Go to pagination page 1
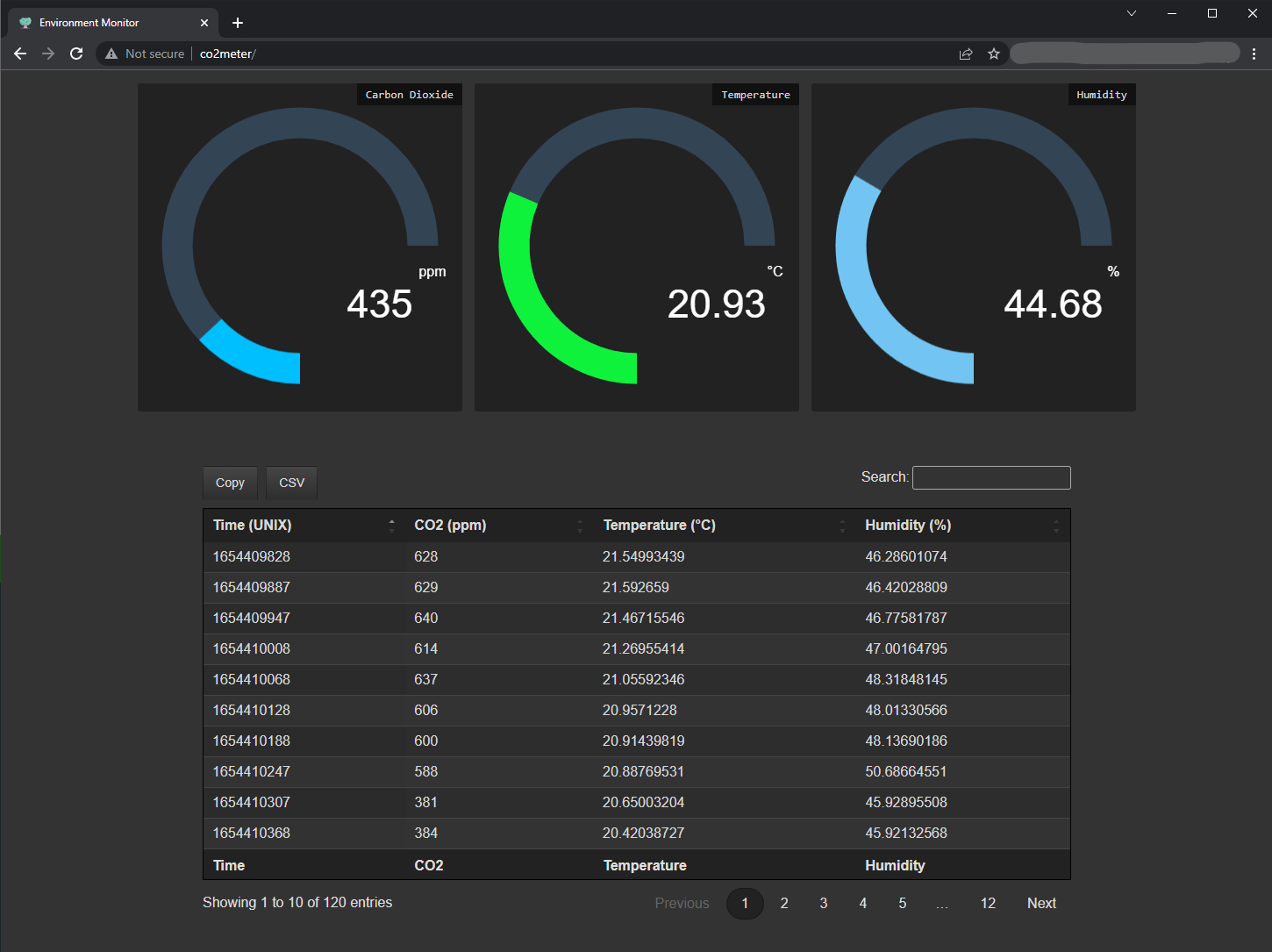 [745, 903]
